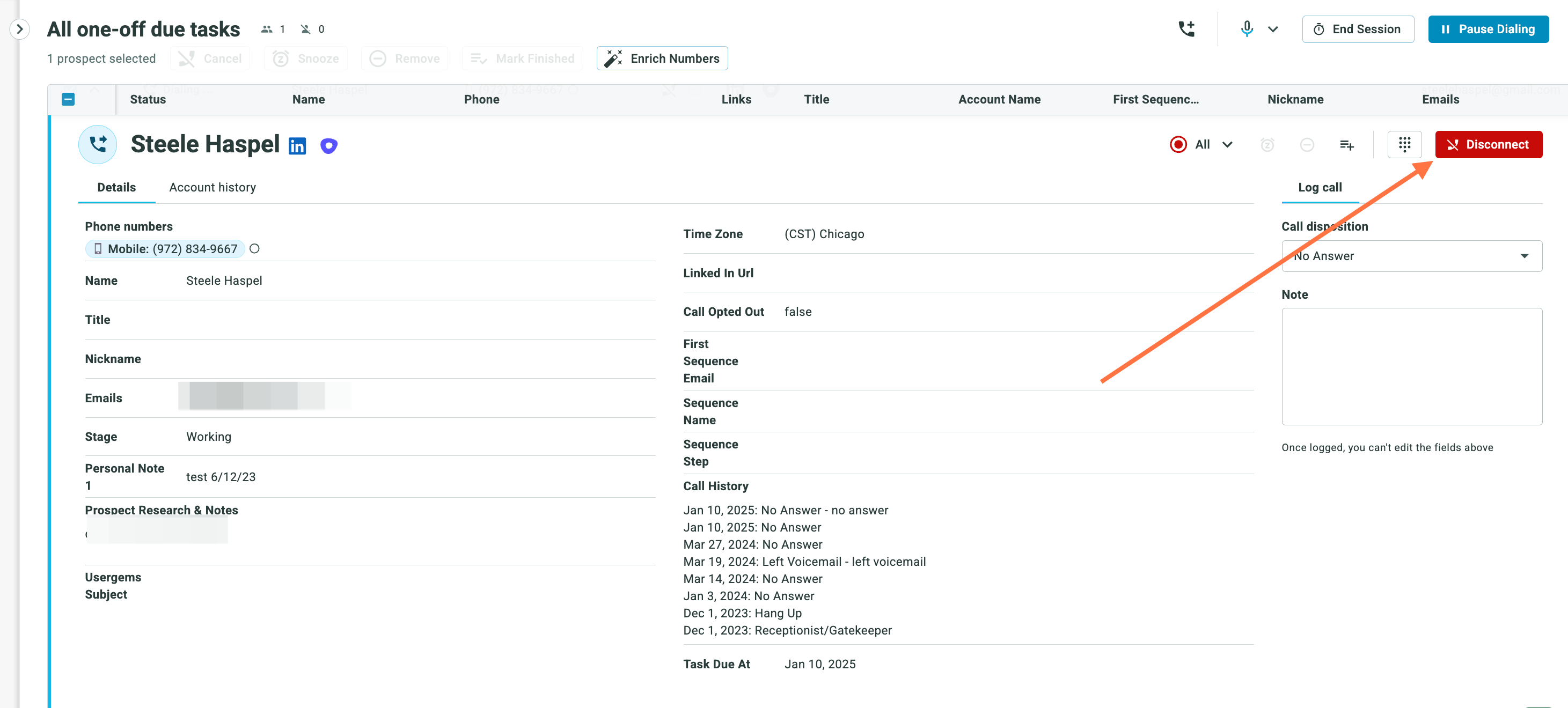Click the add call phone icon in header
Screen dimensions: 1568x708
(1186, 28)
